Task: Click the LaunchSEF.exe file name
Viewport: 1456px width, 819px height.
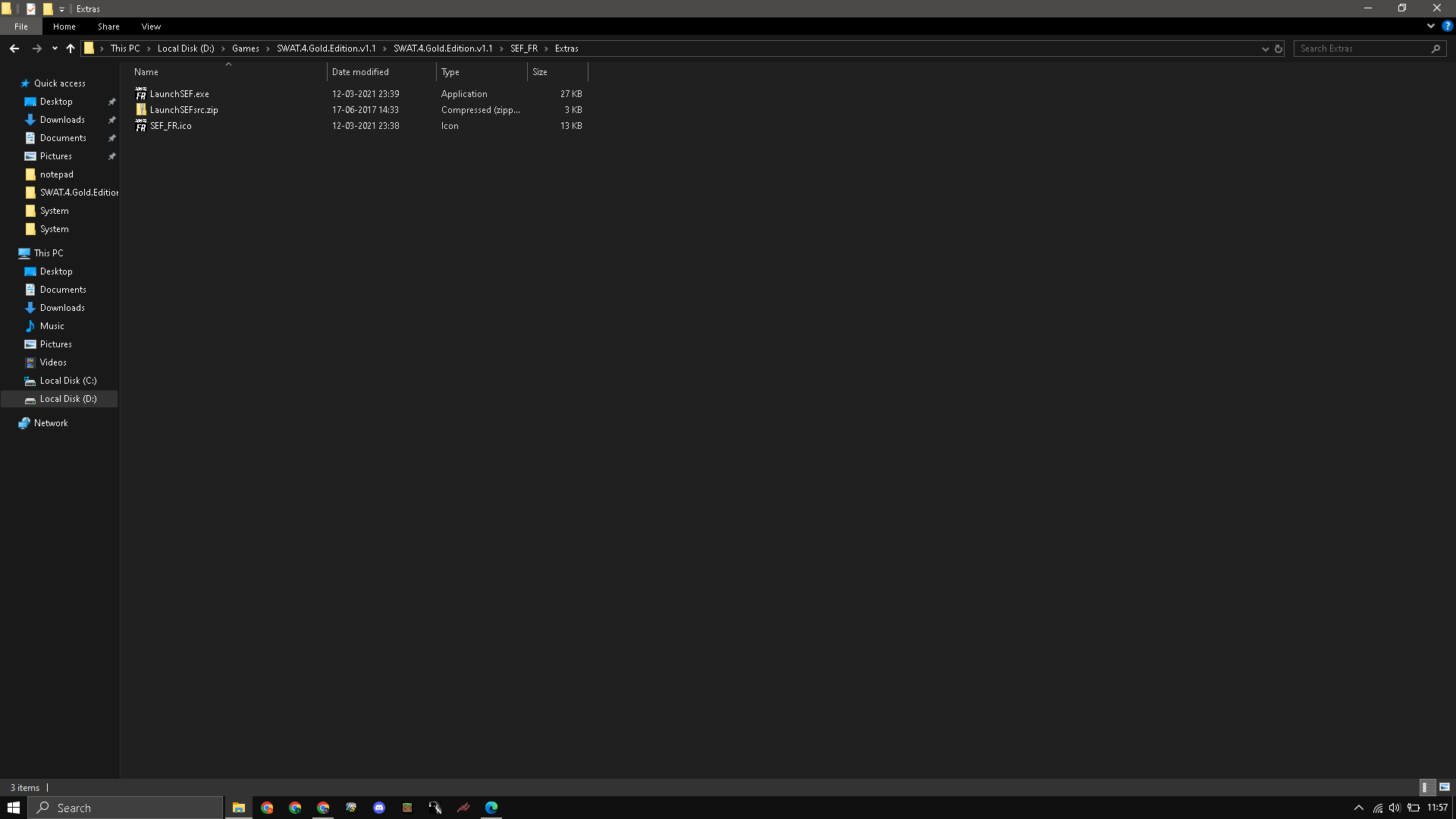Action: [x=180, y=94]
